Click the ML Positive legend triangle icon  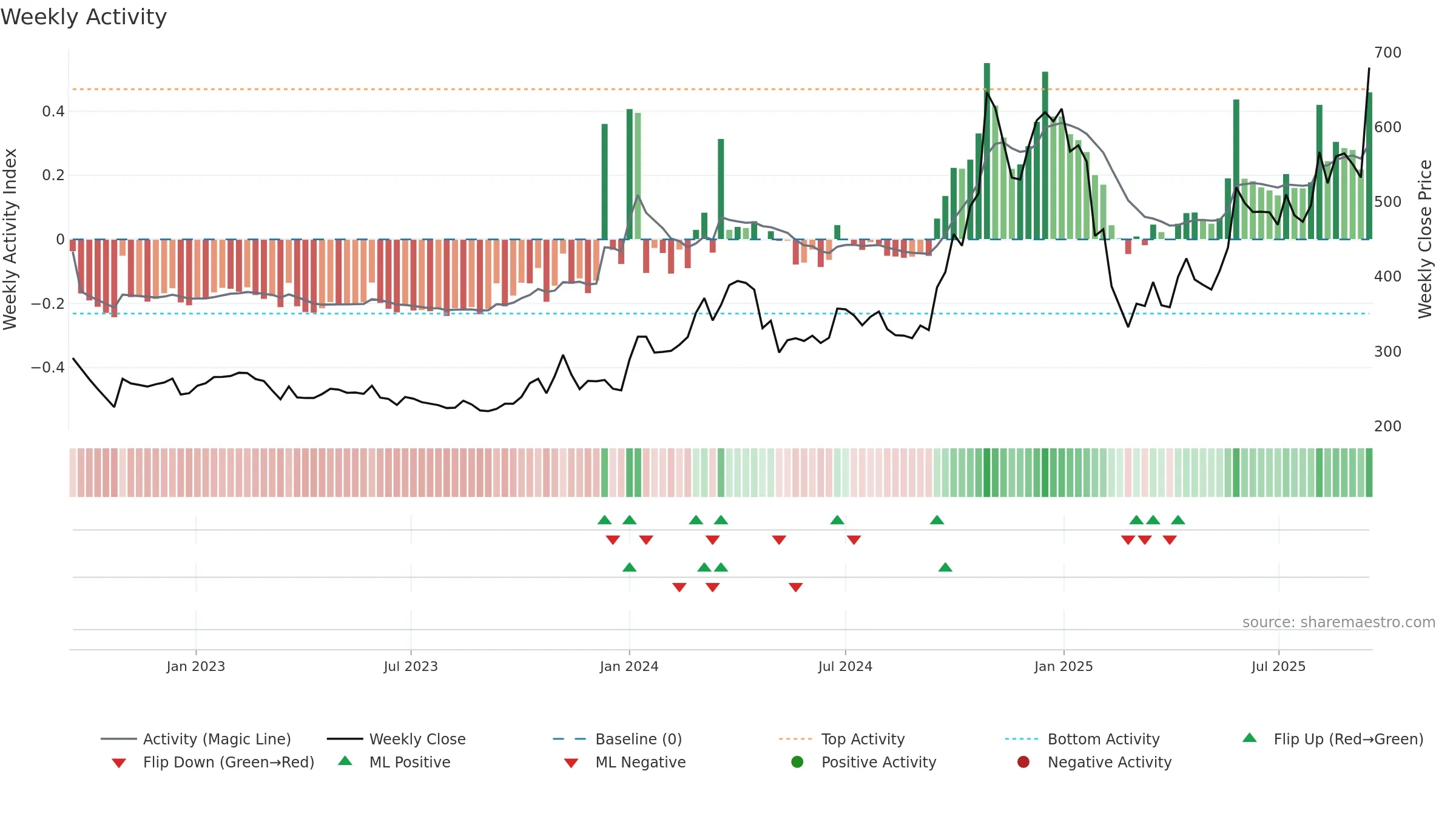coord(345,761)
